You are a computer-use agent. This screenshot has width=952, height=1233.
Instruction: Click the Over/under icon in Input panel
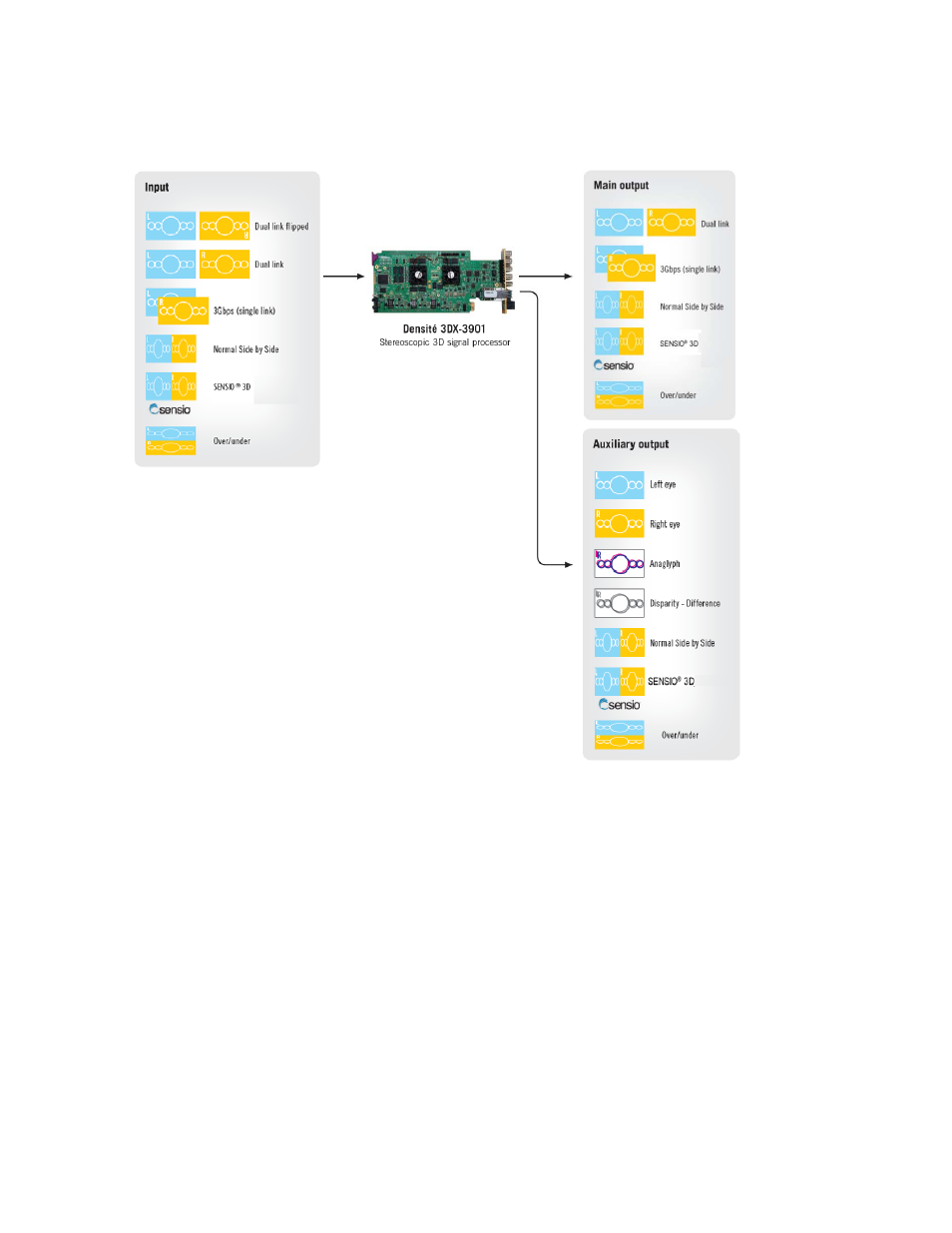pos(171,440)
